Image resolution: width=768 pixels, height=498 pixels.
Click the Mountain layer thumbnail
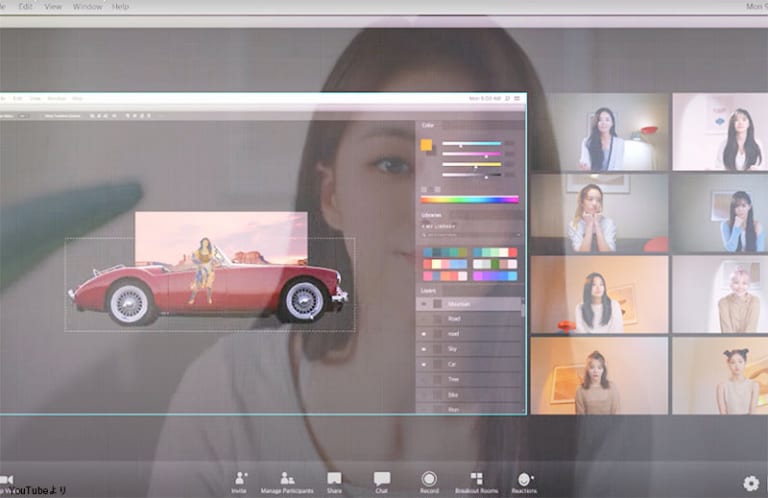click(437, 304)
